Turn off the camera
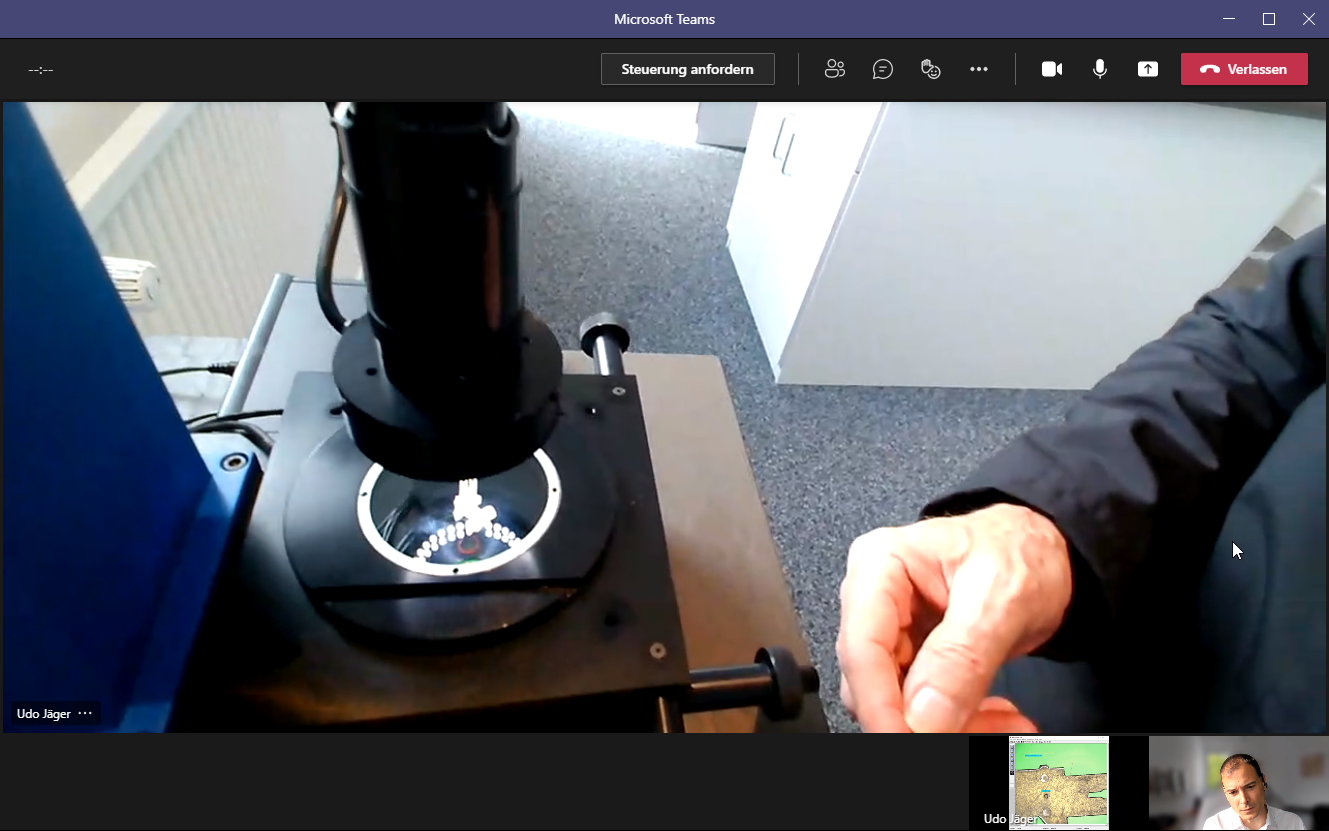 (x=1051, y=69)
